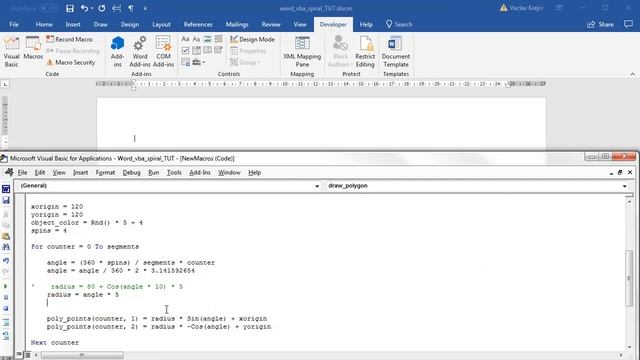Image resolution: width=640 pixels, height=360 pixels.
Task: Open Word Add-ins dialog
Action: click(140, 51)
